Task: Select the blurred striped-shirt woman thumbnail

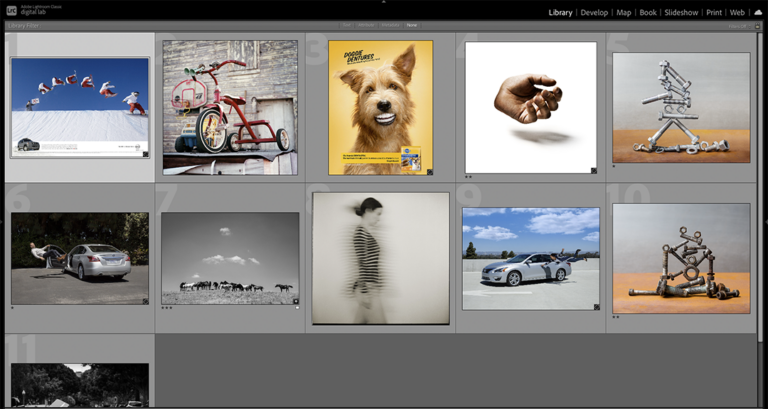Action: pyautogui.click(x=381, y=258)
